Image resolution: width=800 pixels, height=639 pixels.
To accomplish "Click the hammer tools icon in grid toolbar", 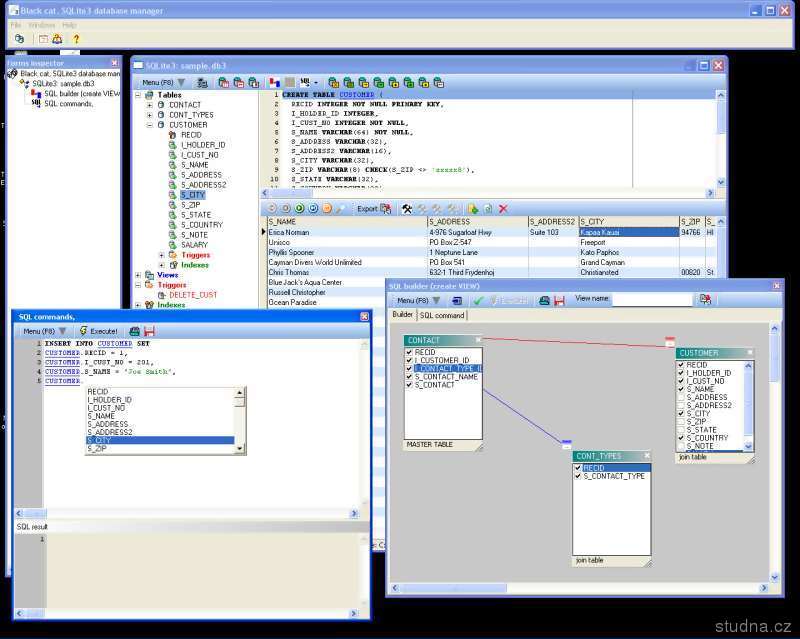I will (407, 208).
